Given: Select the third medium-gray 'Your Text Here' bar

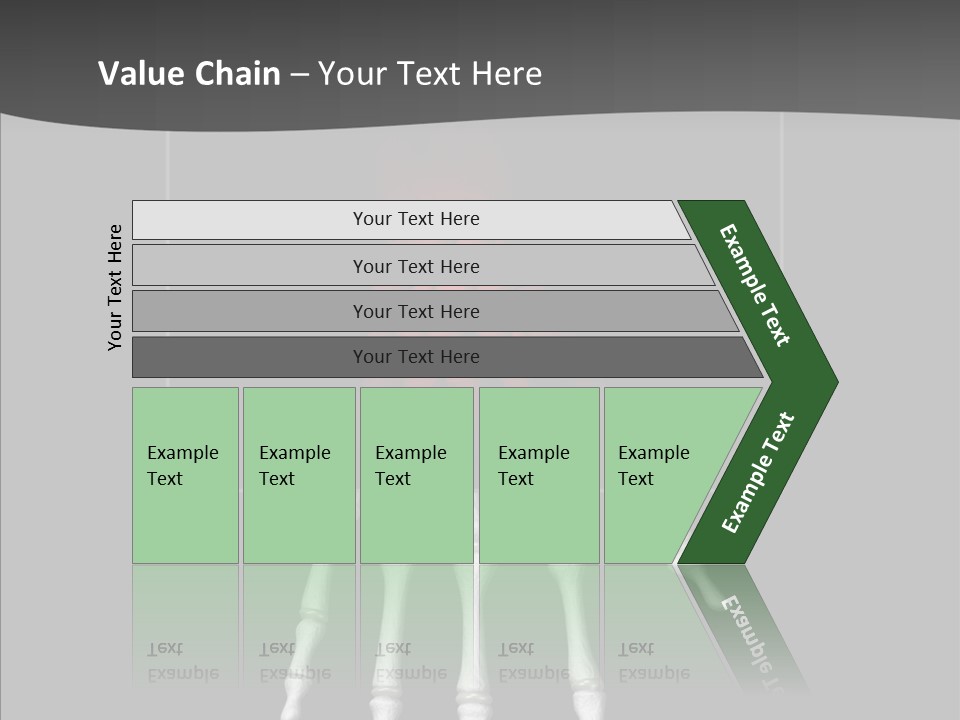Looking at the screenshot, I should 415,311.
